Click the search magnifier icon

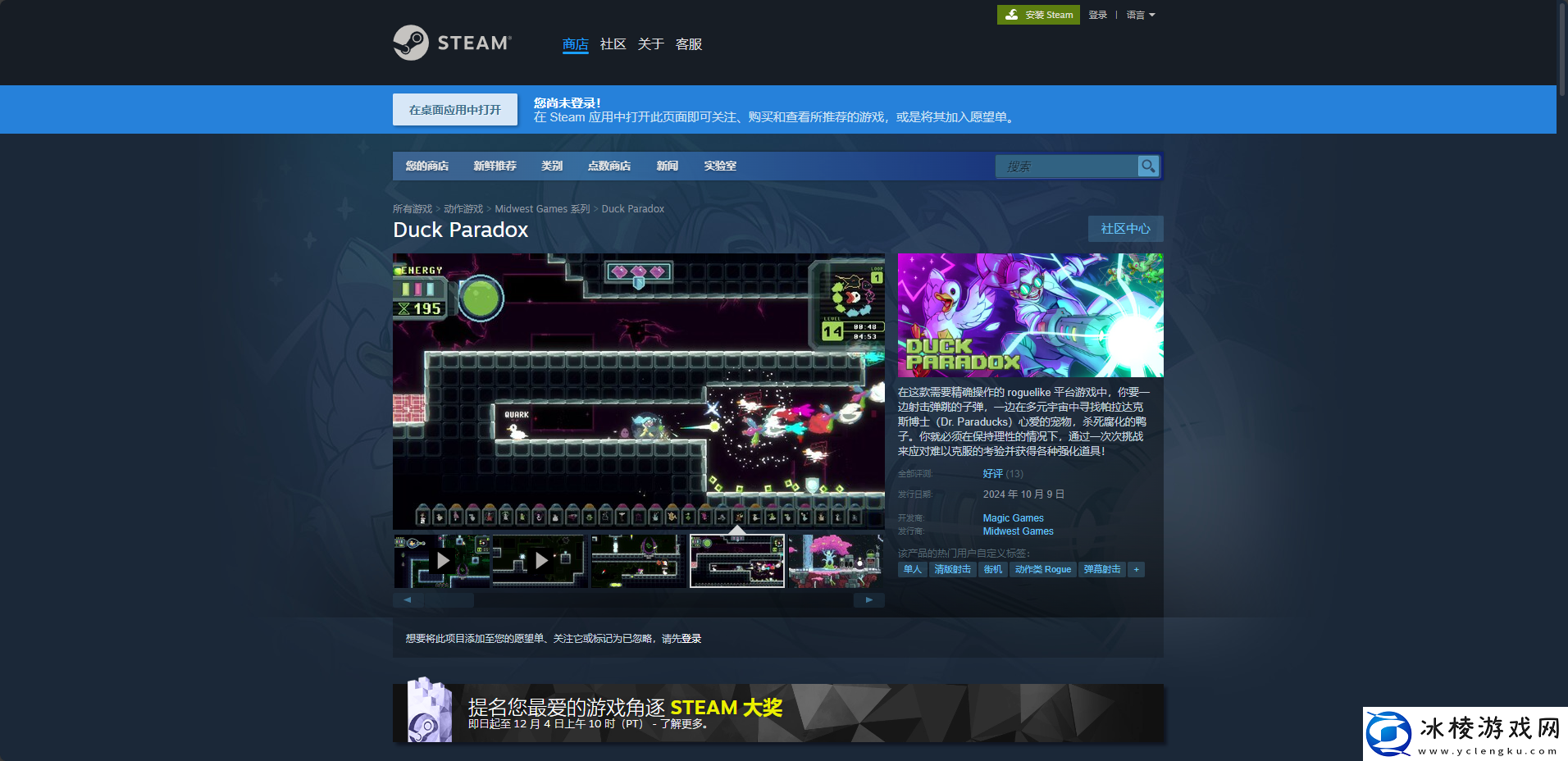[x=1148, y=166]
